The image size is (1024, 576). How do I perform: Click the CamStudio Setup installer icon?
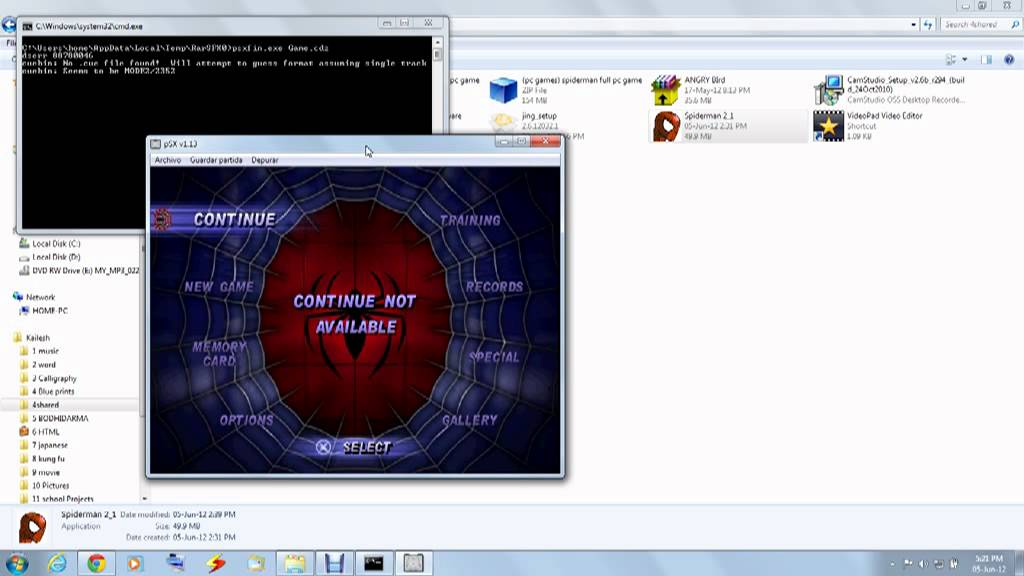point(828,90)
